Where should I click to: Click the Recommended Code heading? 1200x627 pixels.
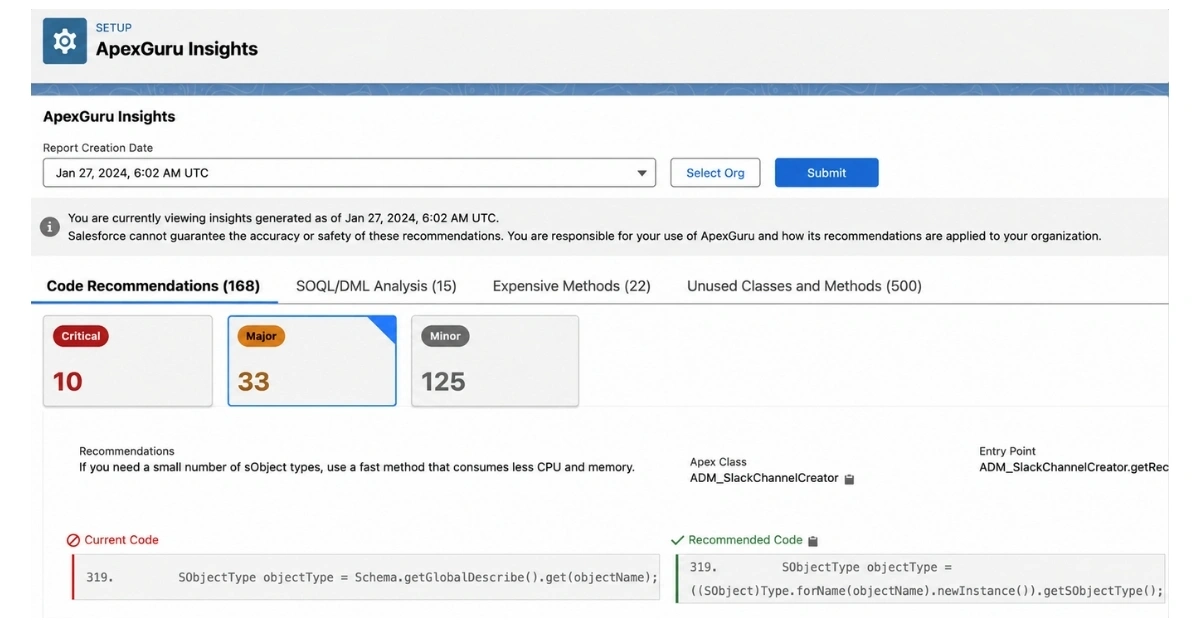tap(745, 540)
